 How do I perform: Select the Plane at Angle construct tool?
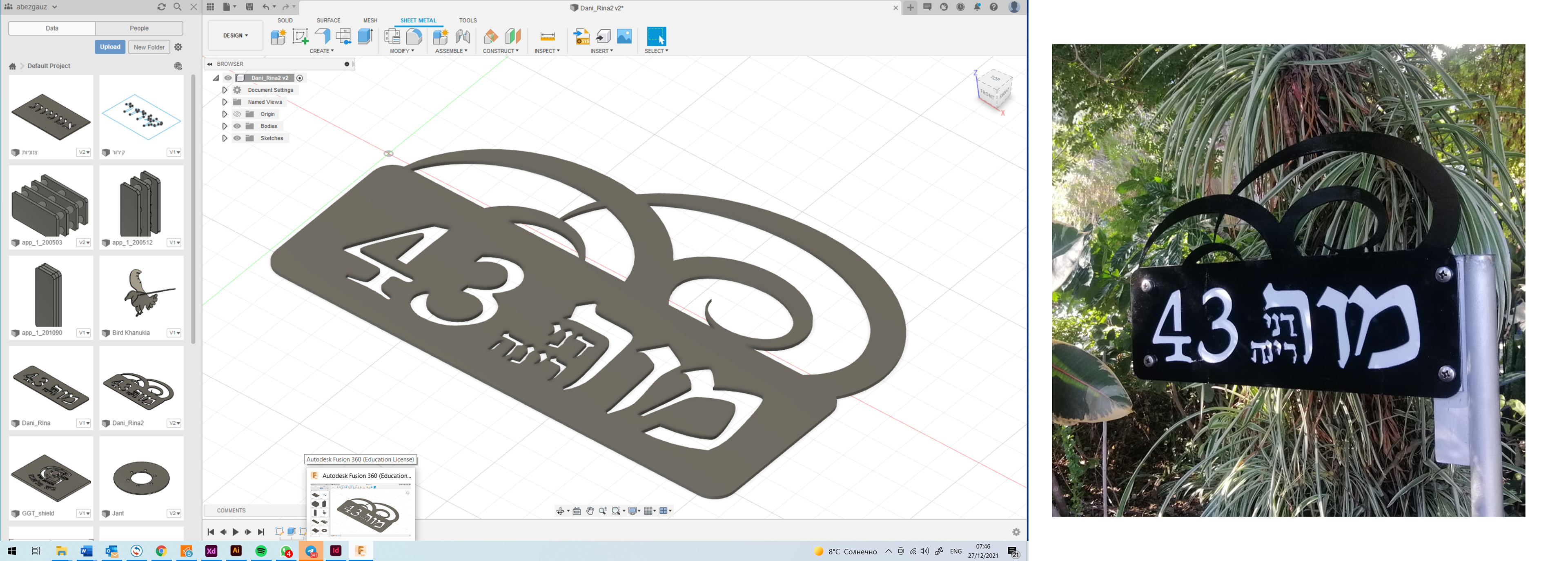tap(490, 36)
